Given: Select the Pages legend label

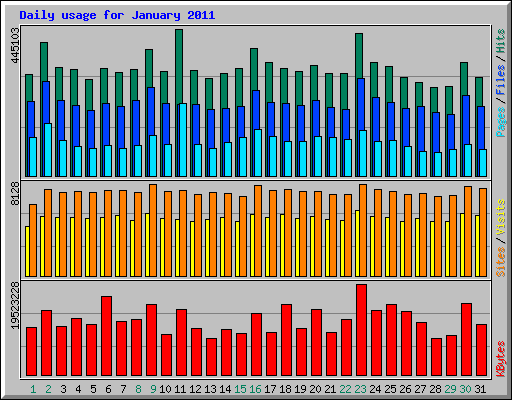Looking at the screenshot, I should tap(501, 122).
